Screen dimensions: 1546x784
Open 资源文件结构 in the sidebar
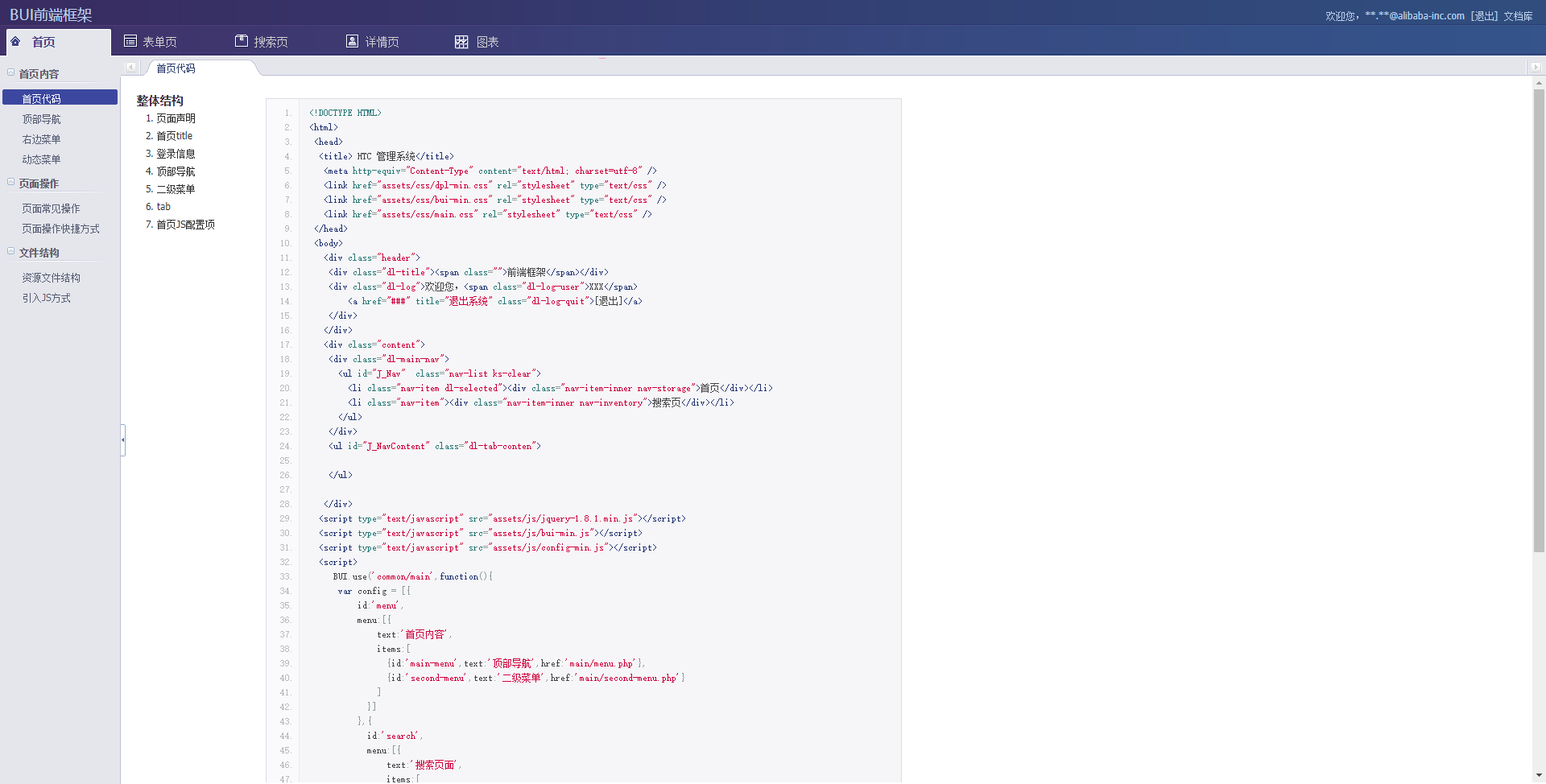coord(51,278)
